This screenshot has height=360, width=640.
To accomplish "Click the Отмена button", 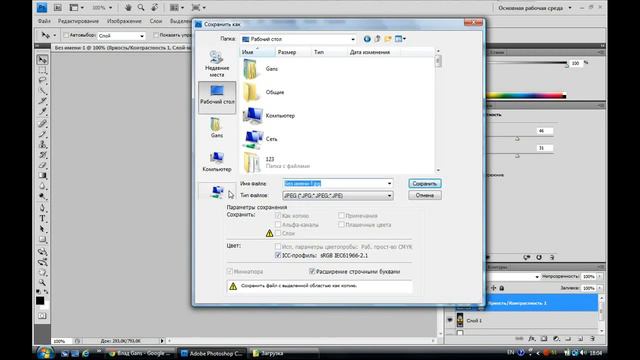I will tap(424, 195).
